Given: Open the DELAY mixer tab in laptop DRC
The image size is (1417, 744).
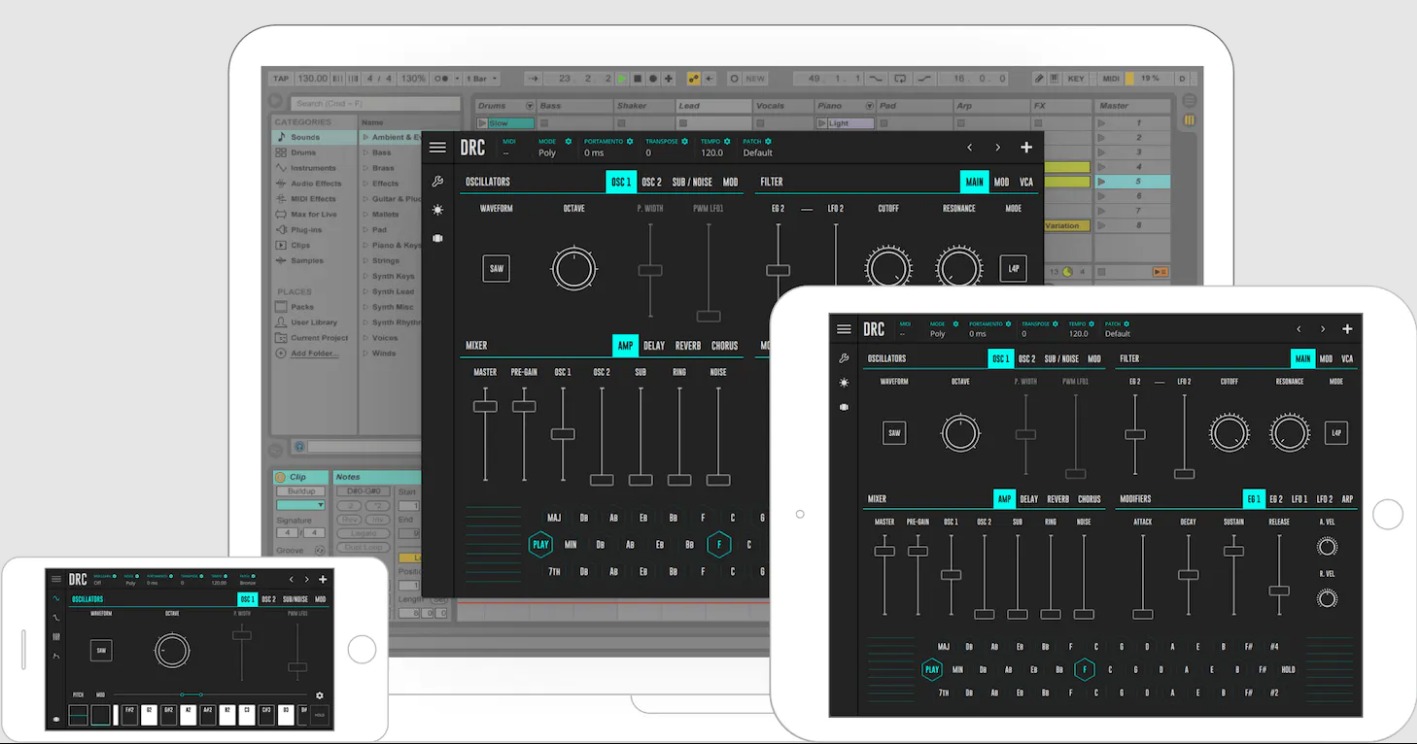Looking at the screenshot, I should click(654, 346).
